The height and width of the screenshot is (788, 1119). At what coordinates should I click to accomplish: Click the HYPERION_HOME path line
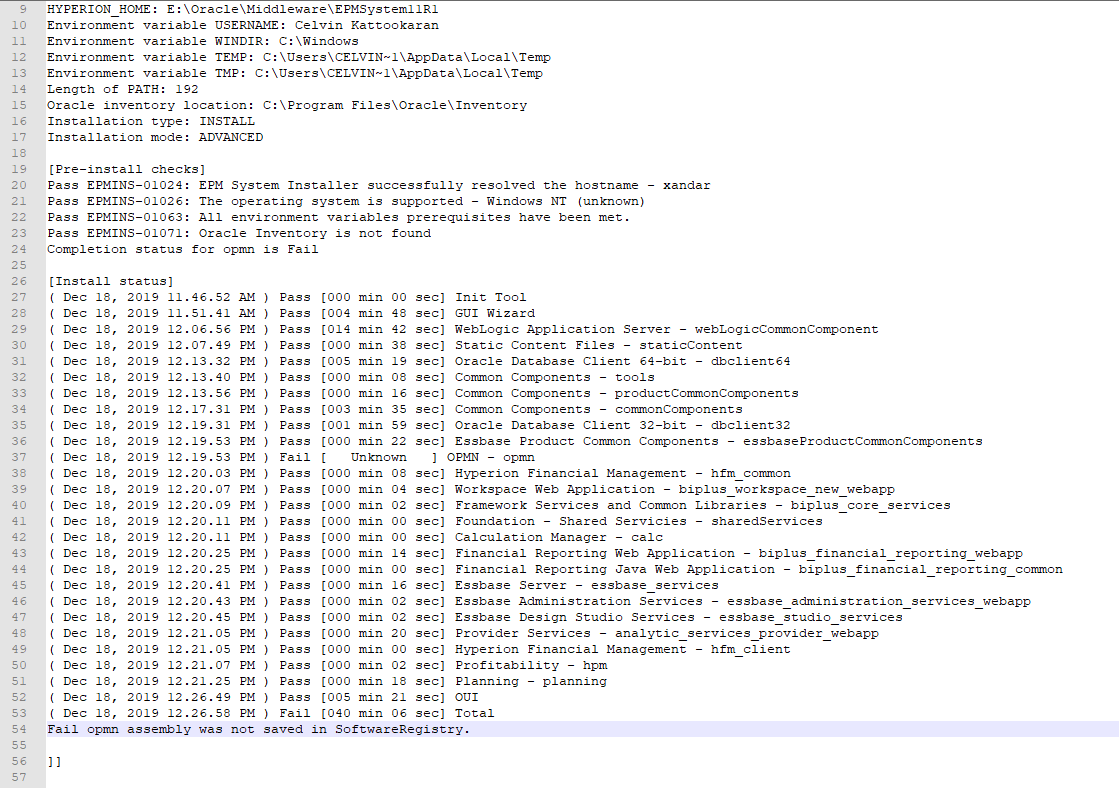click(243, 9)
